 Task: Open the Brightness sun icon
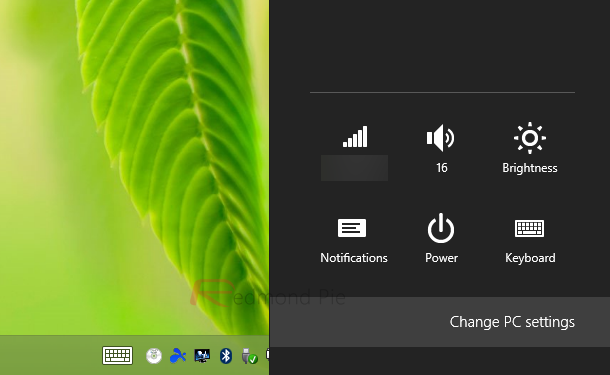529,138
